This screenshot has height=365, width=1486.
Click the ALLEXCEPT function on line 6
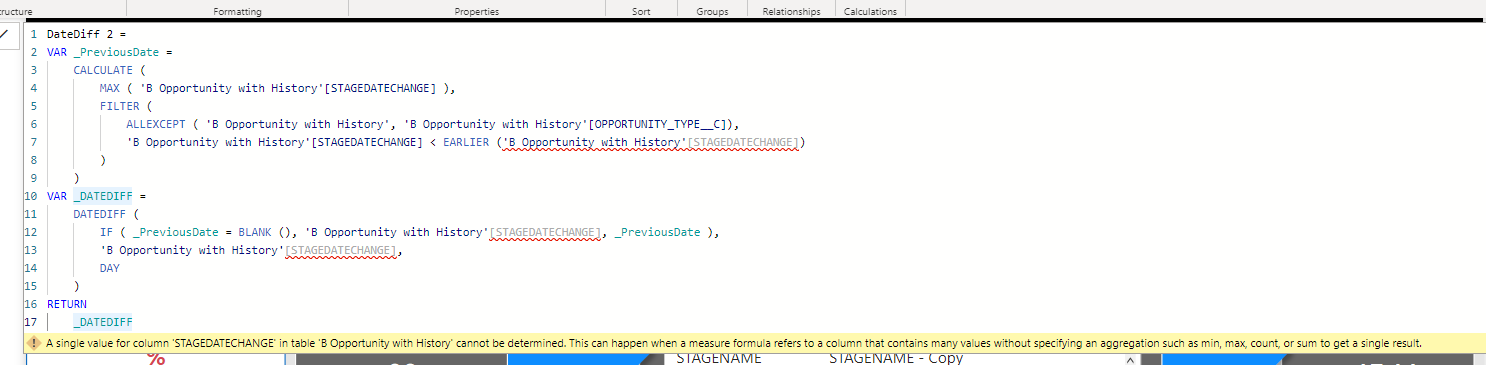(x=155, y=124)
